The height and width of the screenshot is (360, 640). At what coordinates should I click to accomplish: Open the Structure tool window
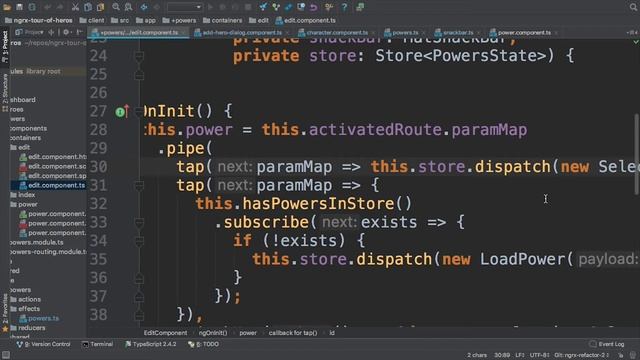[x=4, y=93]
